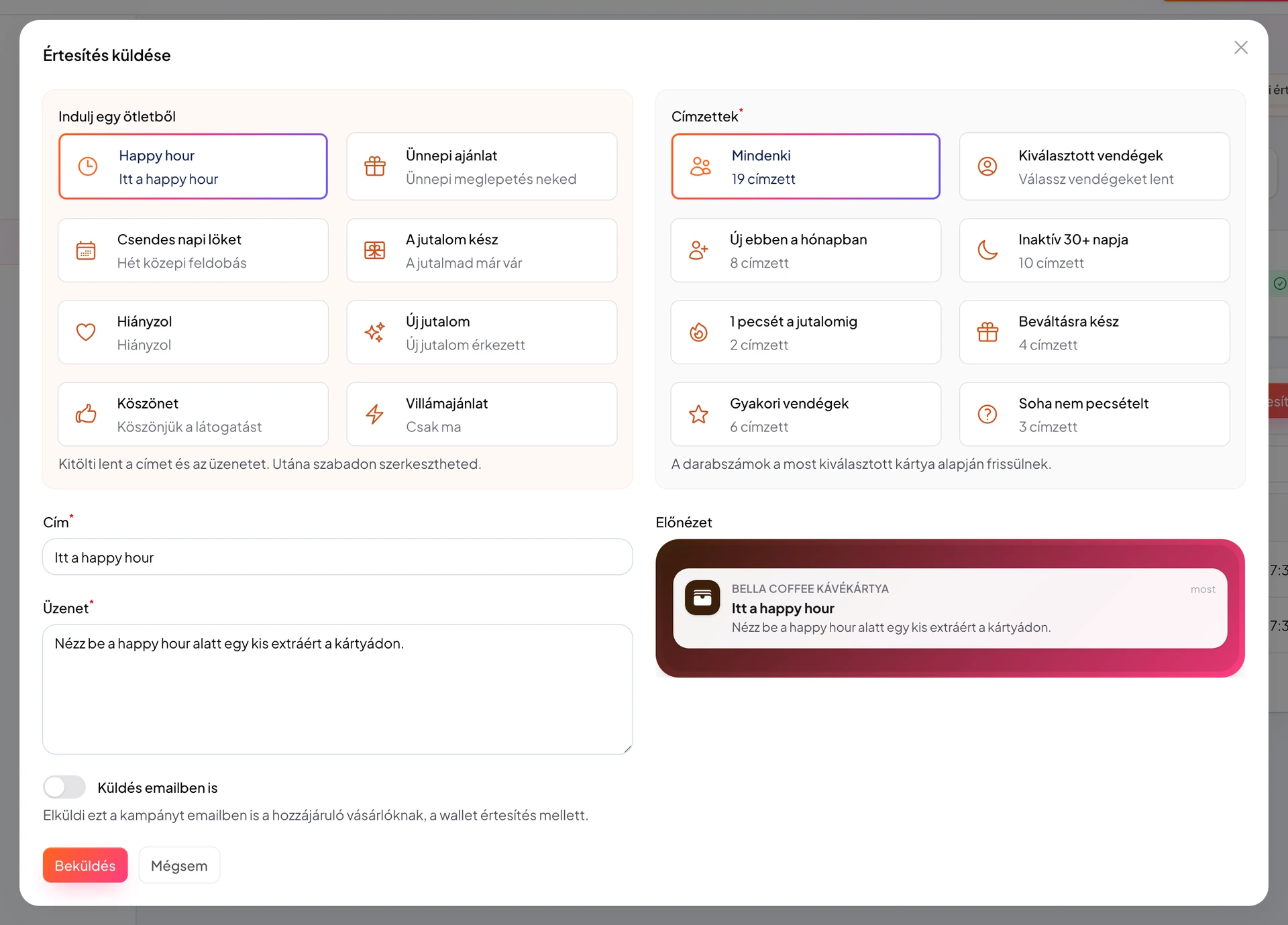Choose the A jutalom kész template
1288x925 pixels.
click(x=482, y=250)
